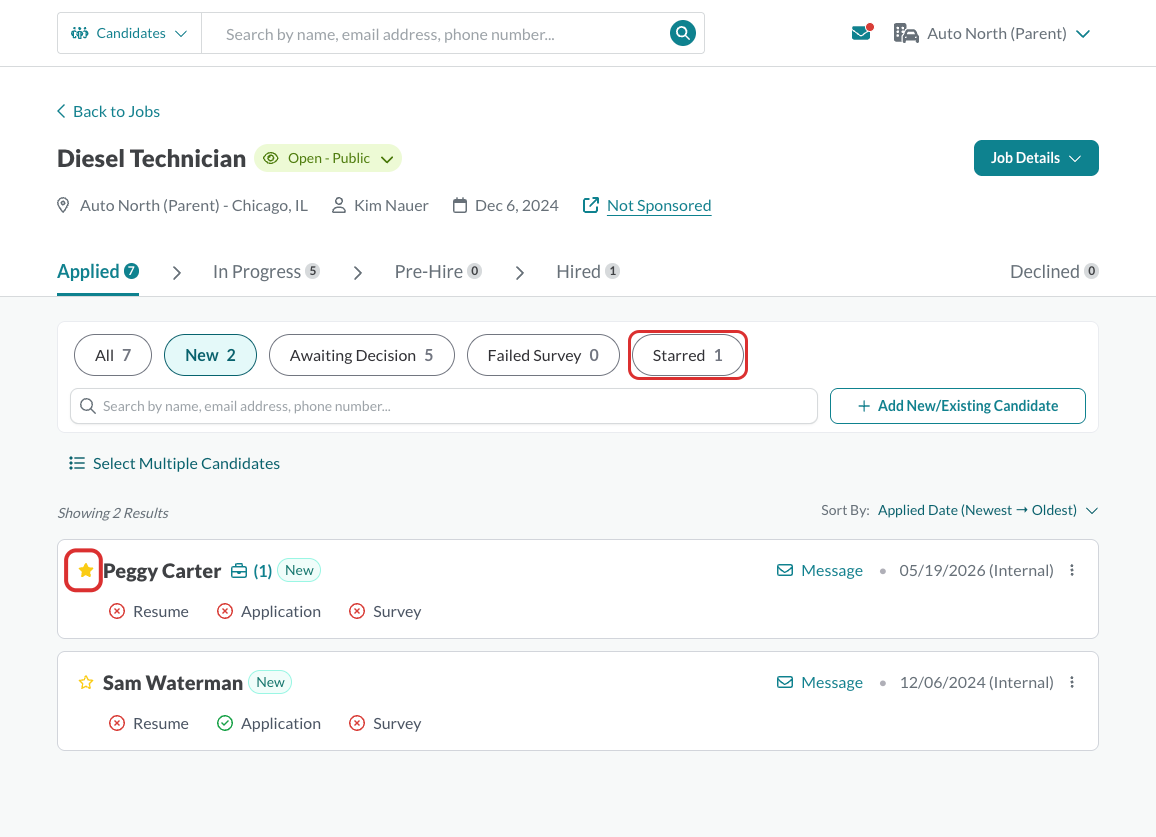Screen dimensions: 1156x837
Task: Click the date 12/06/2024 (Internal)
Action: pos(976,682)
